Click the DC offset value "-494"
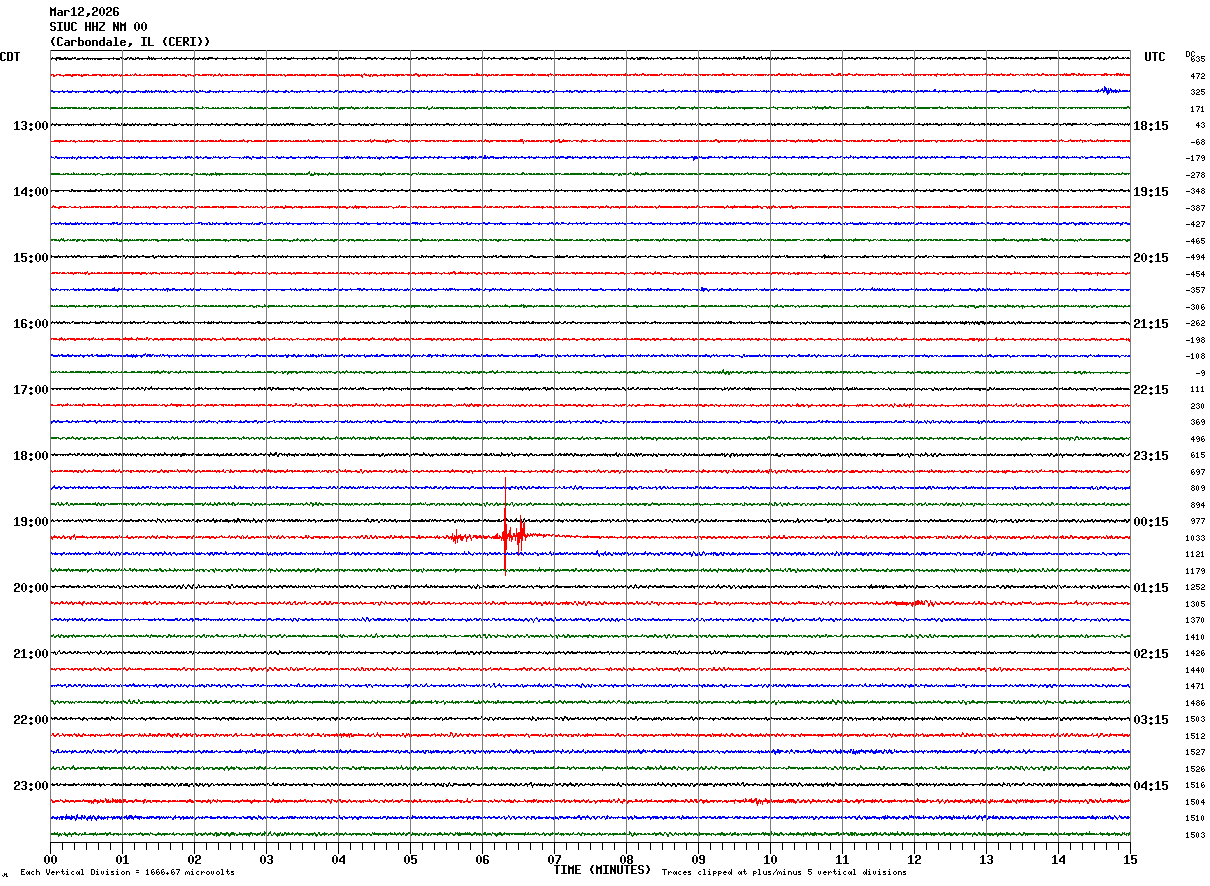1210x886 pixels. [x=1195, y=257]
